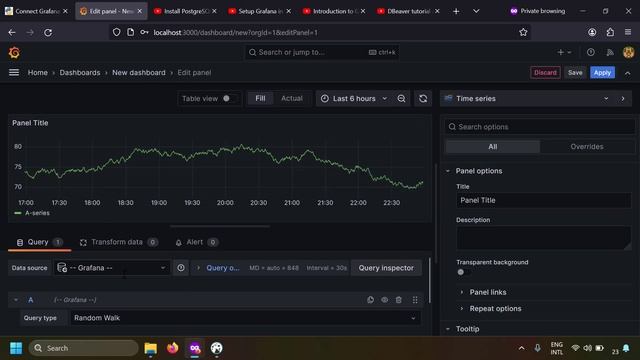Click the Grafana logo icon
Image resolution: width=640 pixels, height=360 pixels.
(14, 53)
